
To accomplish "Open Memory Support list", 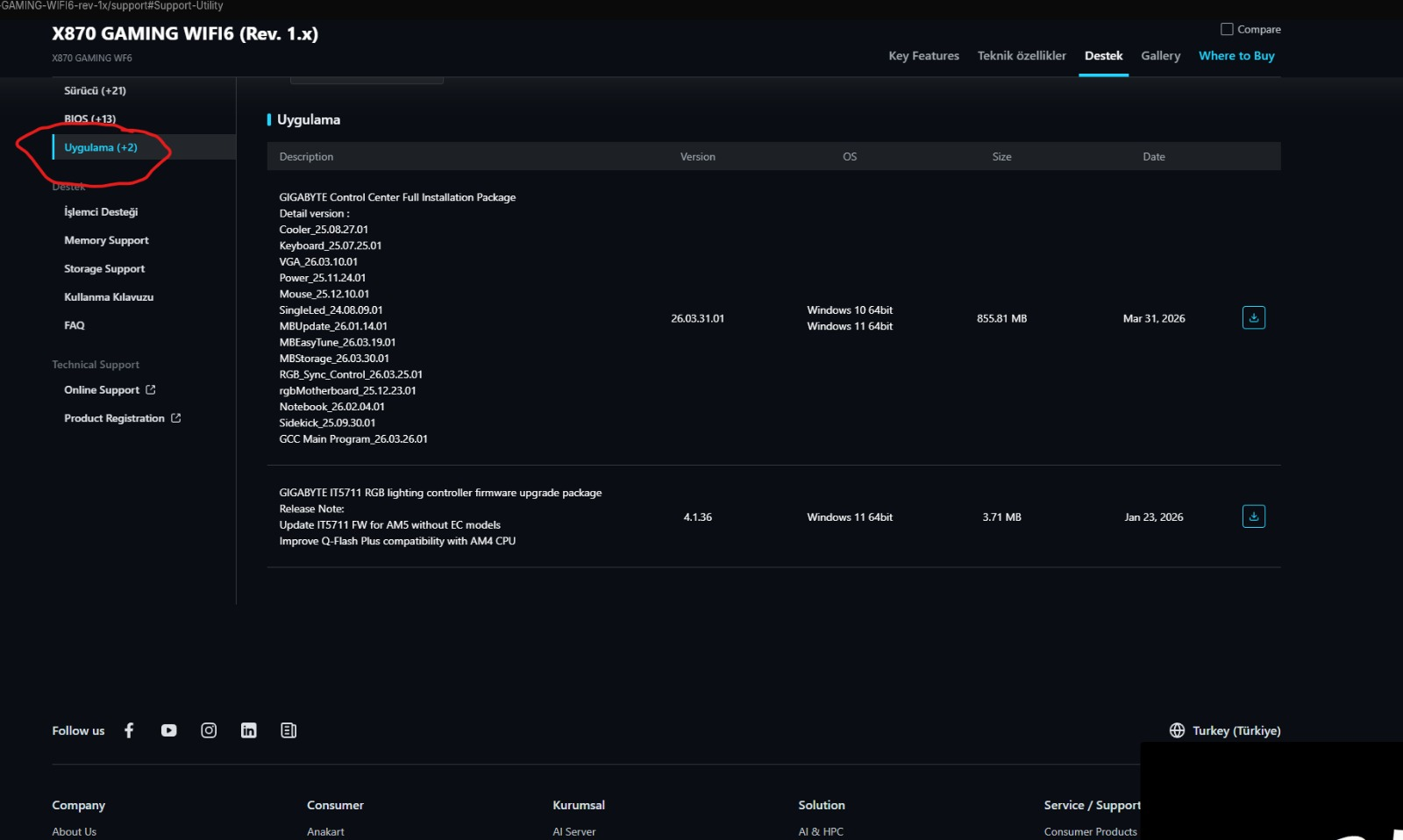I will pyautogui.click(x=106, y=240).
